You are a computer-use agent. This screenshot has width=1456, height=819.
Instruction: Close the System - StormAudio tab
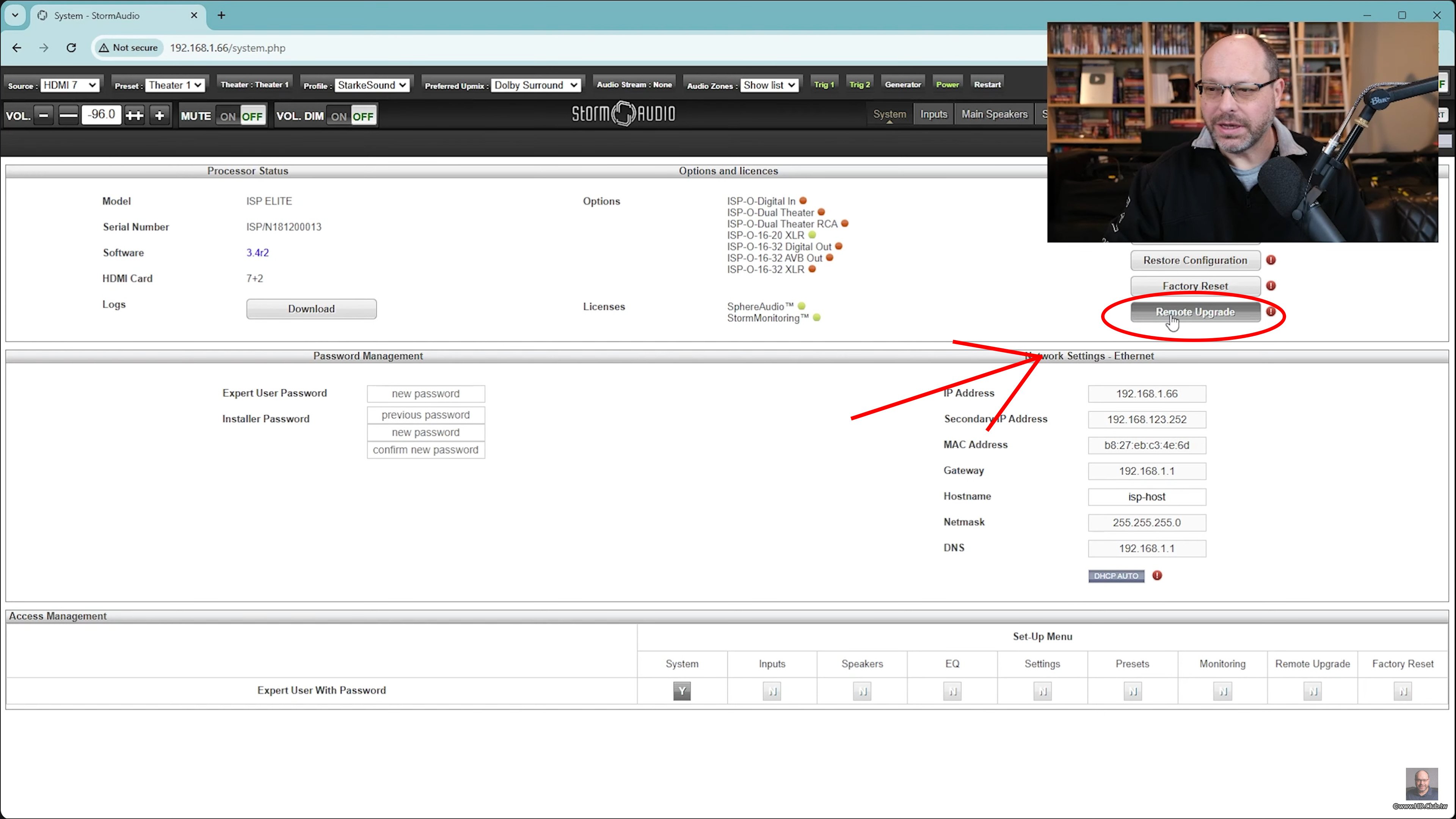click(x=194, y=15)
